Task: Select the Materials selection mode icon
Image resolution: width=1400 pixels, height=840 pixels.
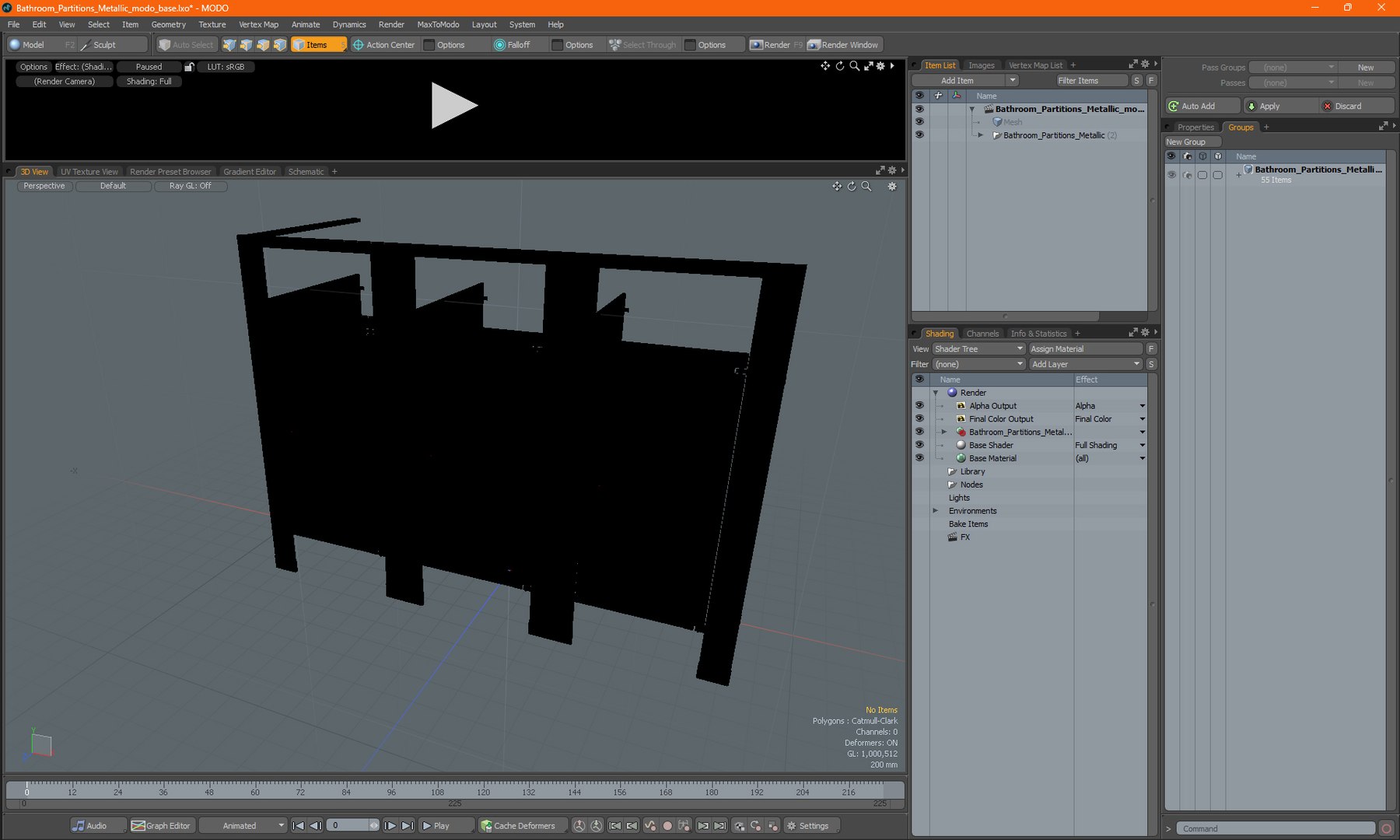Action: pos(280,44)
